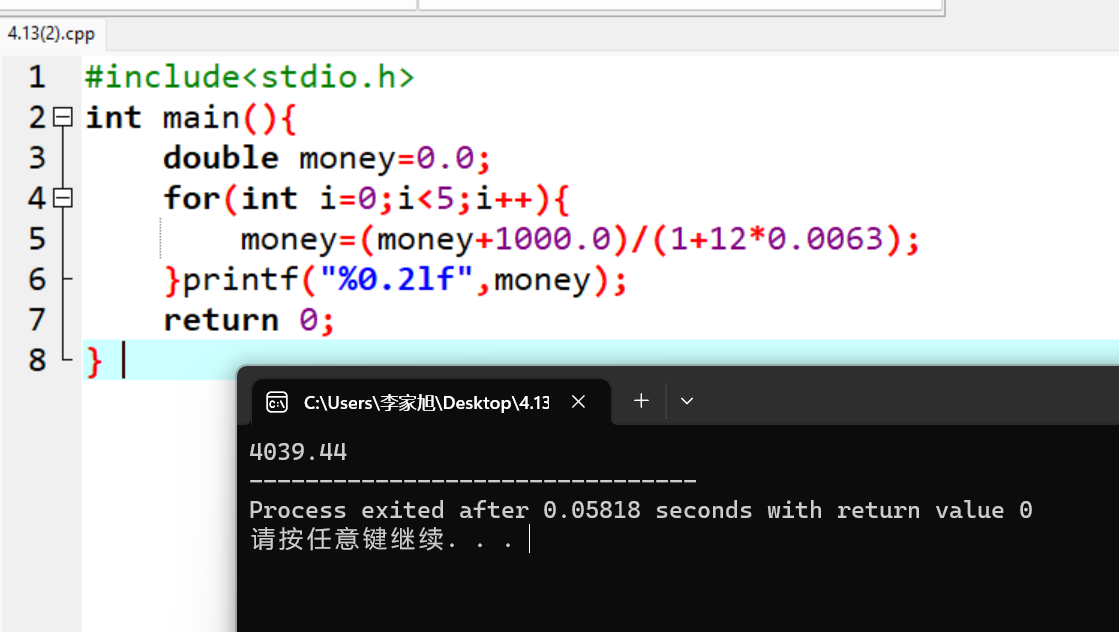Click line number 5 in gutter

[x=37, y=238]
